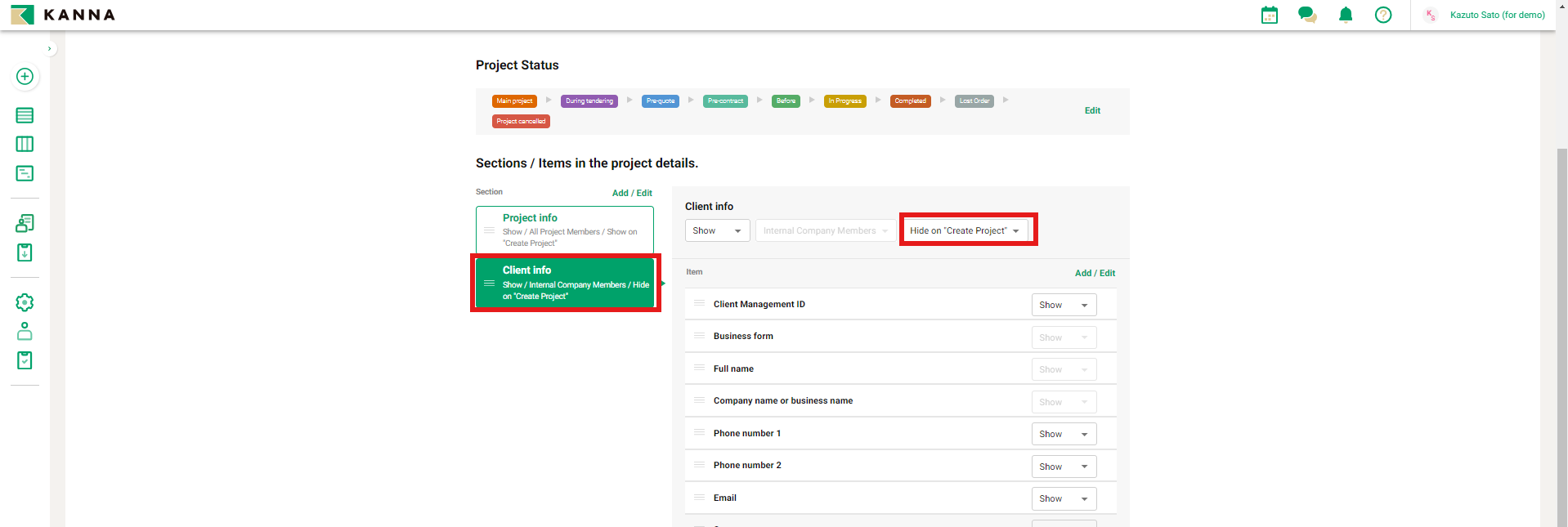Select the Project info section
Image resolution: width=1568 pixels, height=527 pixels.
(565, 230)
